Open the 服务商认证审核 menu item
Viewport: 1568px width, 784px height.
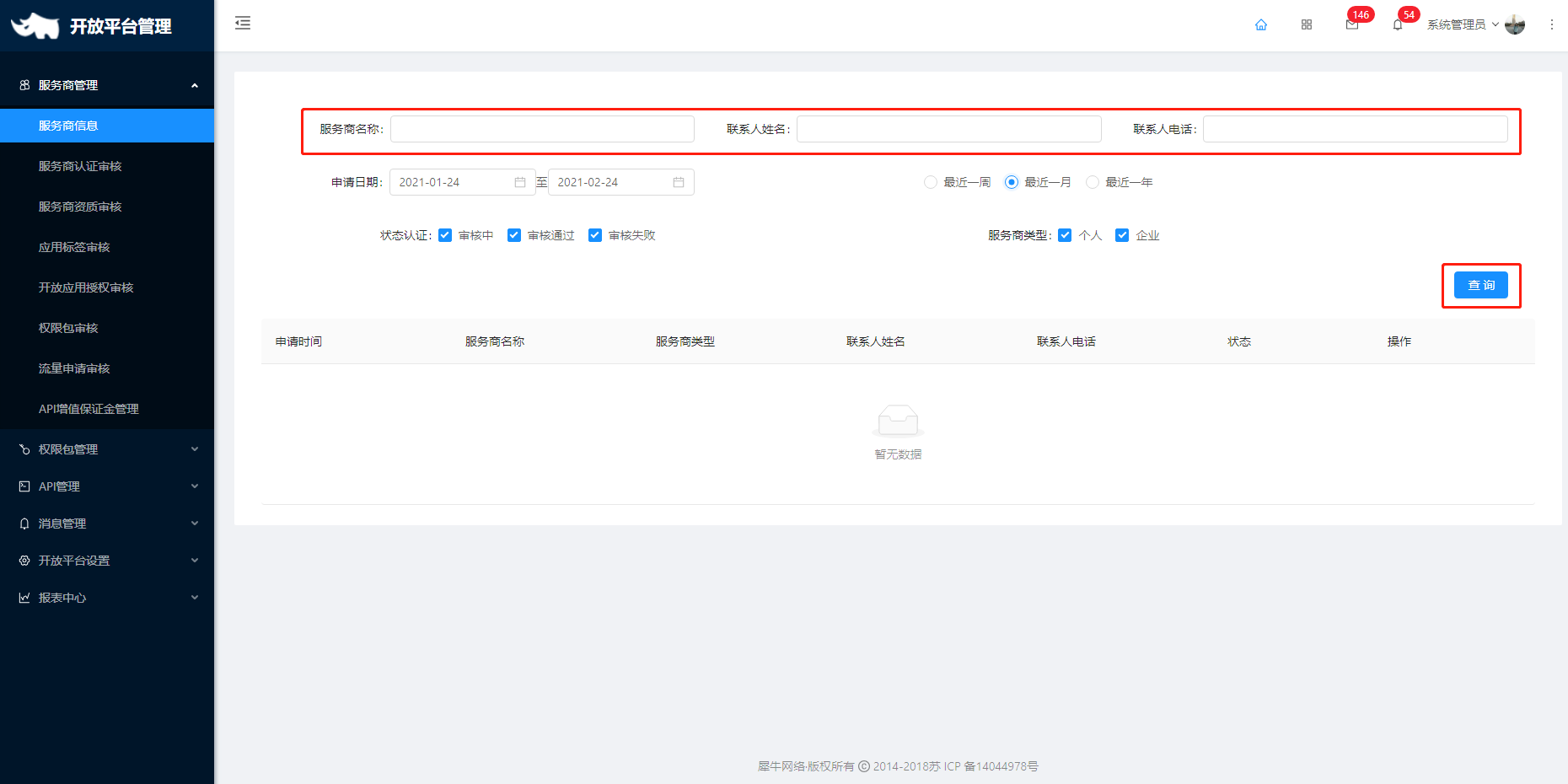pyautogui.click(x=107, y=166)
